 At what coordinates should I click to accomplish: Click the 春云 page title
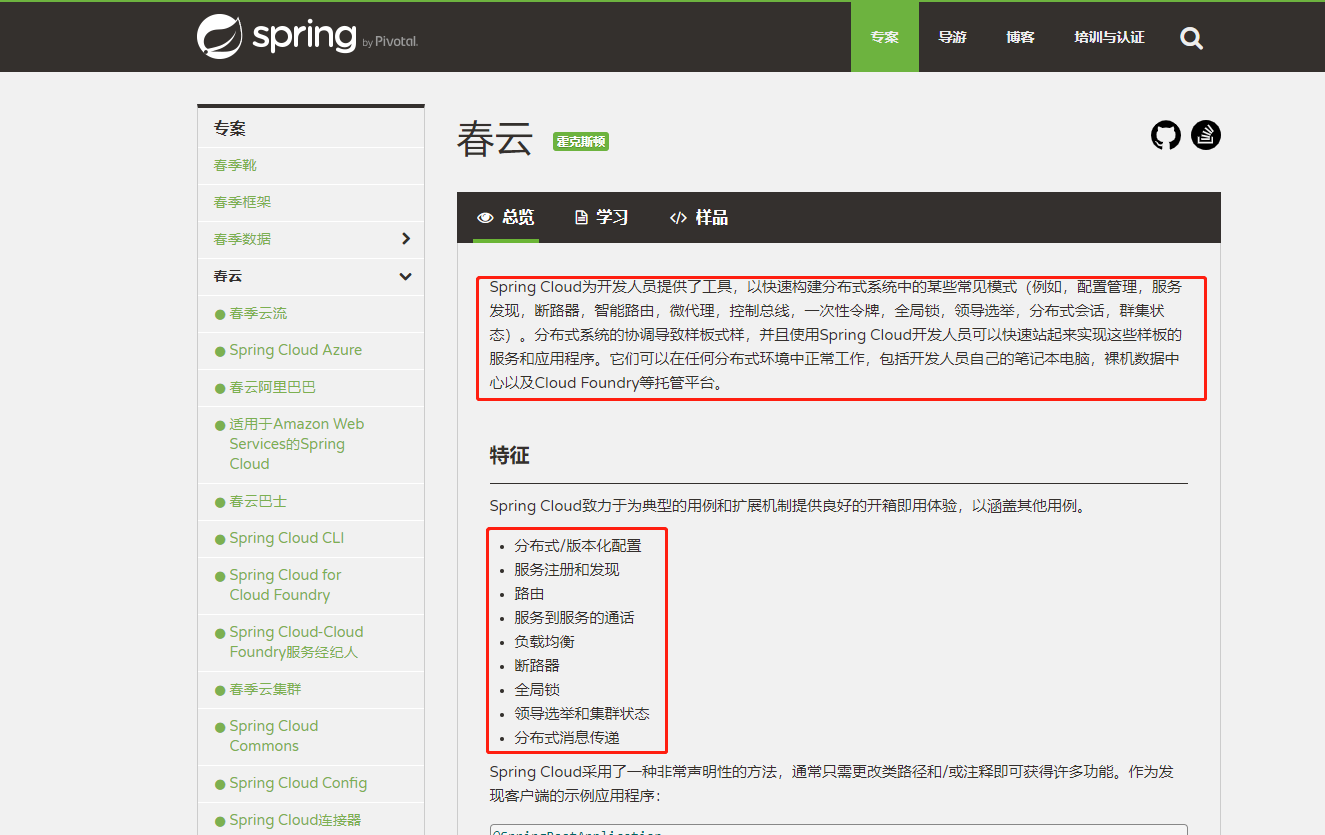coord(495,139)
